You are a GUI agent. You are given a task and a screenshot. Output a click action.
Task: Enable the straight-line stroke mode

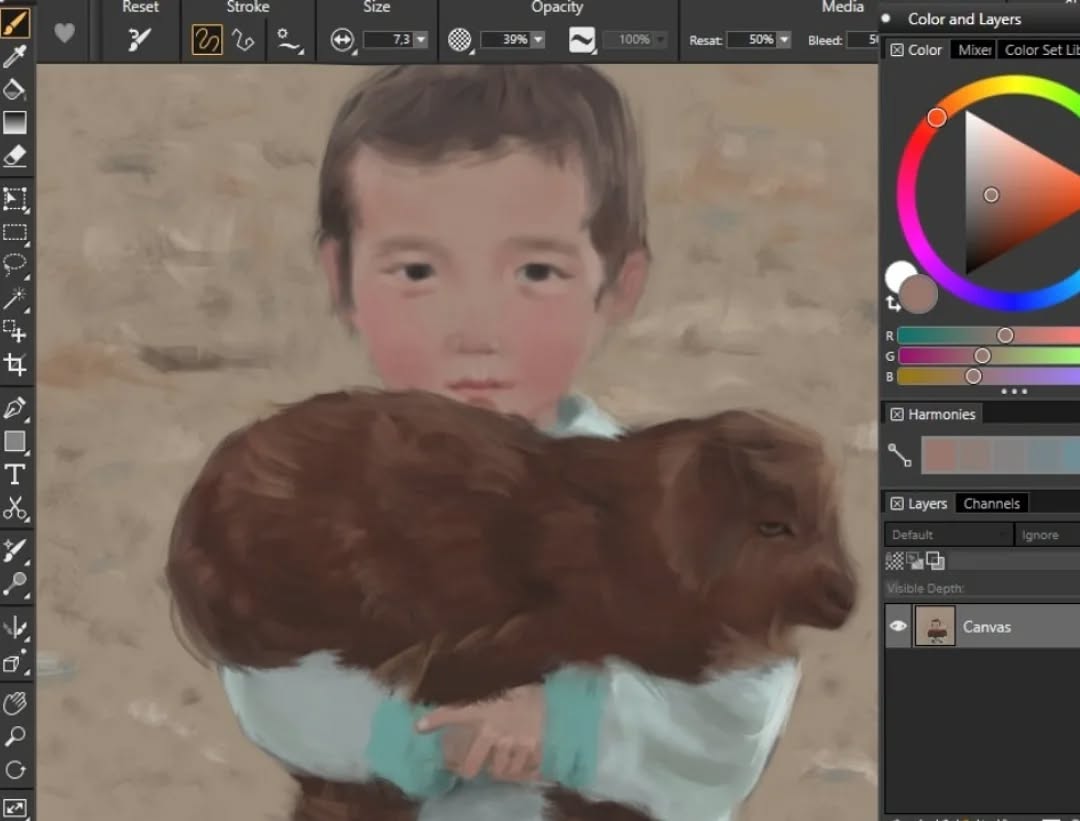(x=243, y=40)
